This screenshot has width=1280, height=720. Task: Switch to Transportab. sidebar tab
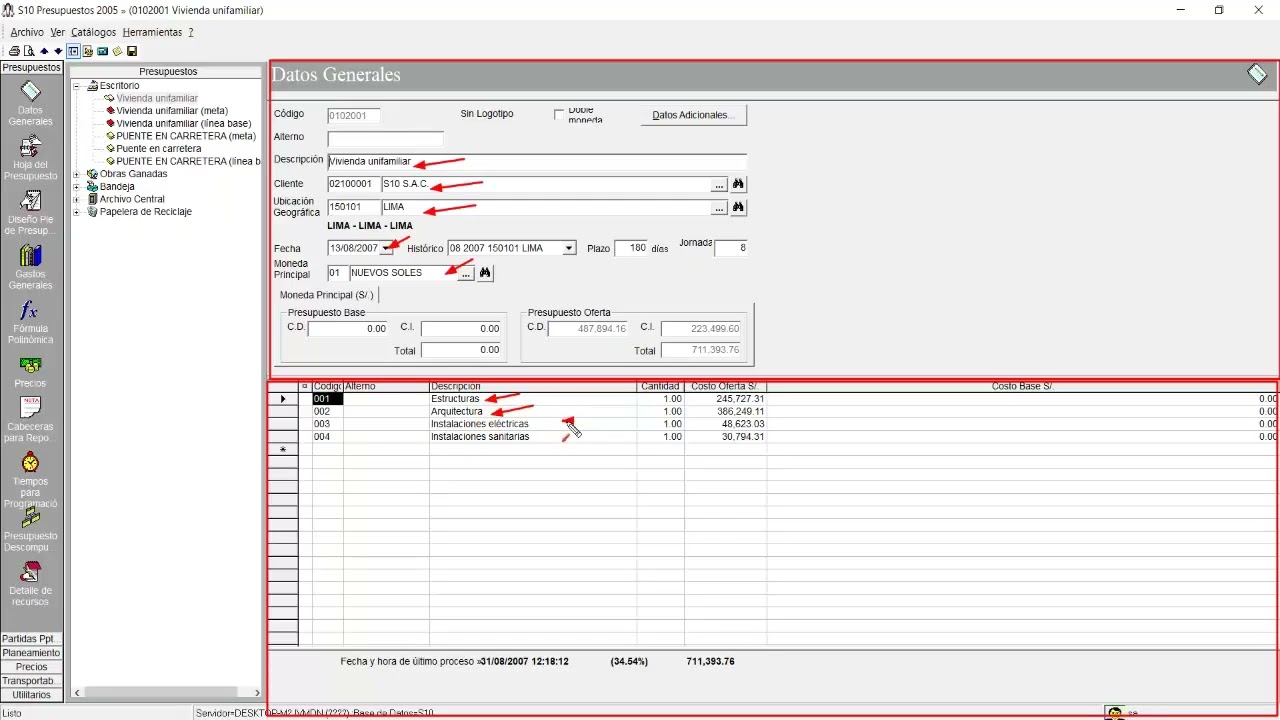click(31, 681)
